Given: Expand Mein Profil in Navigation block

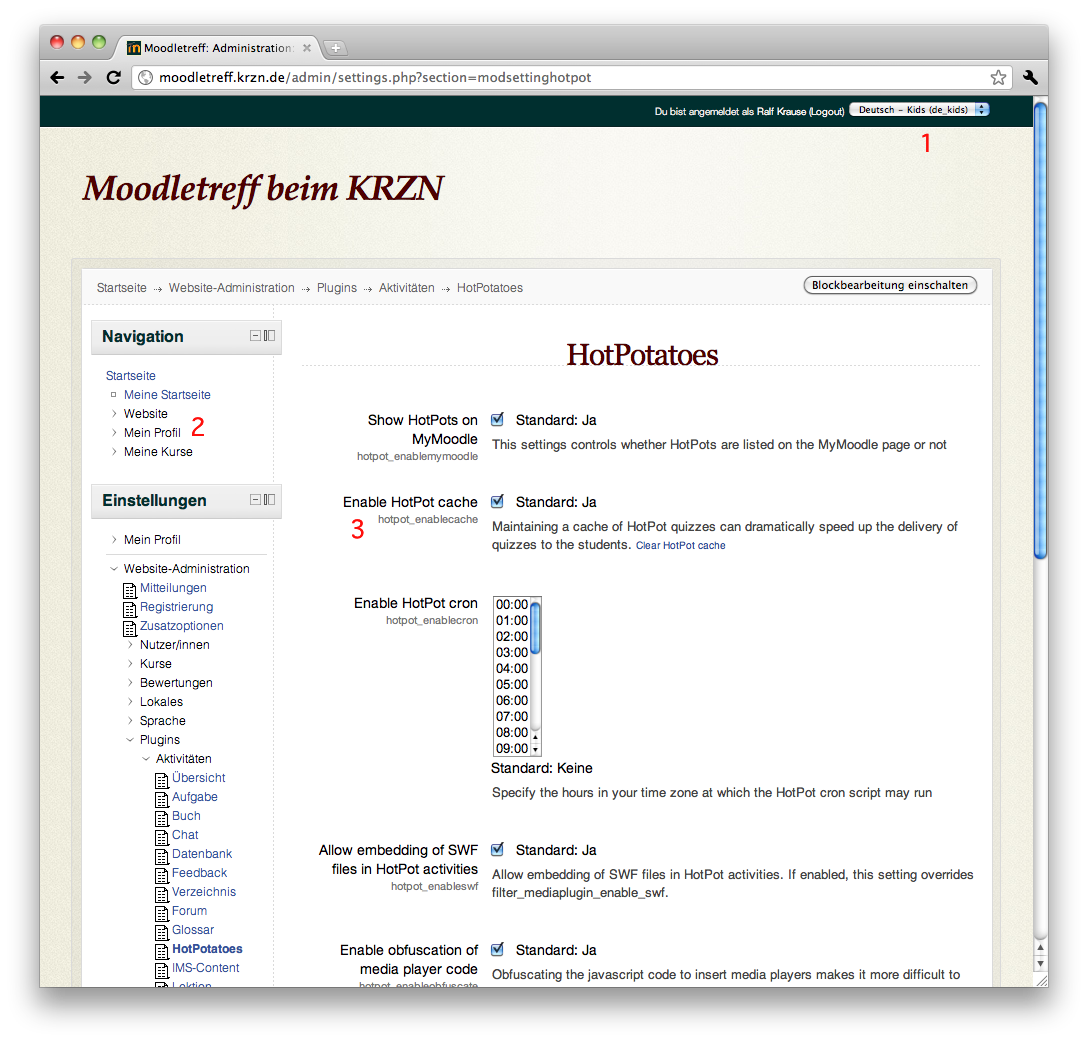Looking at the screenshot, I should [114, 432].
